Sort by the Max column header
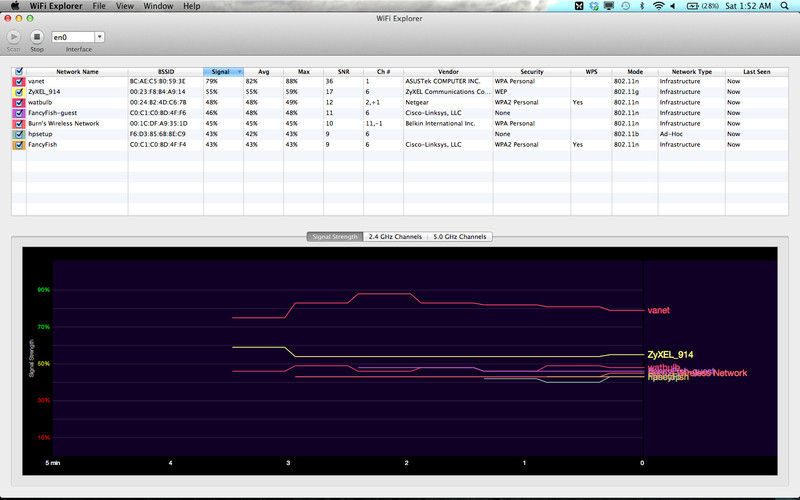This screenshot has width=800, height=500. [304, 71]
